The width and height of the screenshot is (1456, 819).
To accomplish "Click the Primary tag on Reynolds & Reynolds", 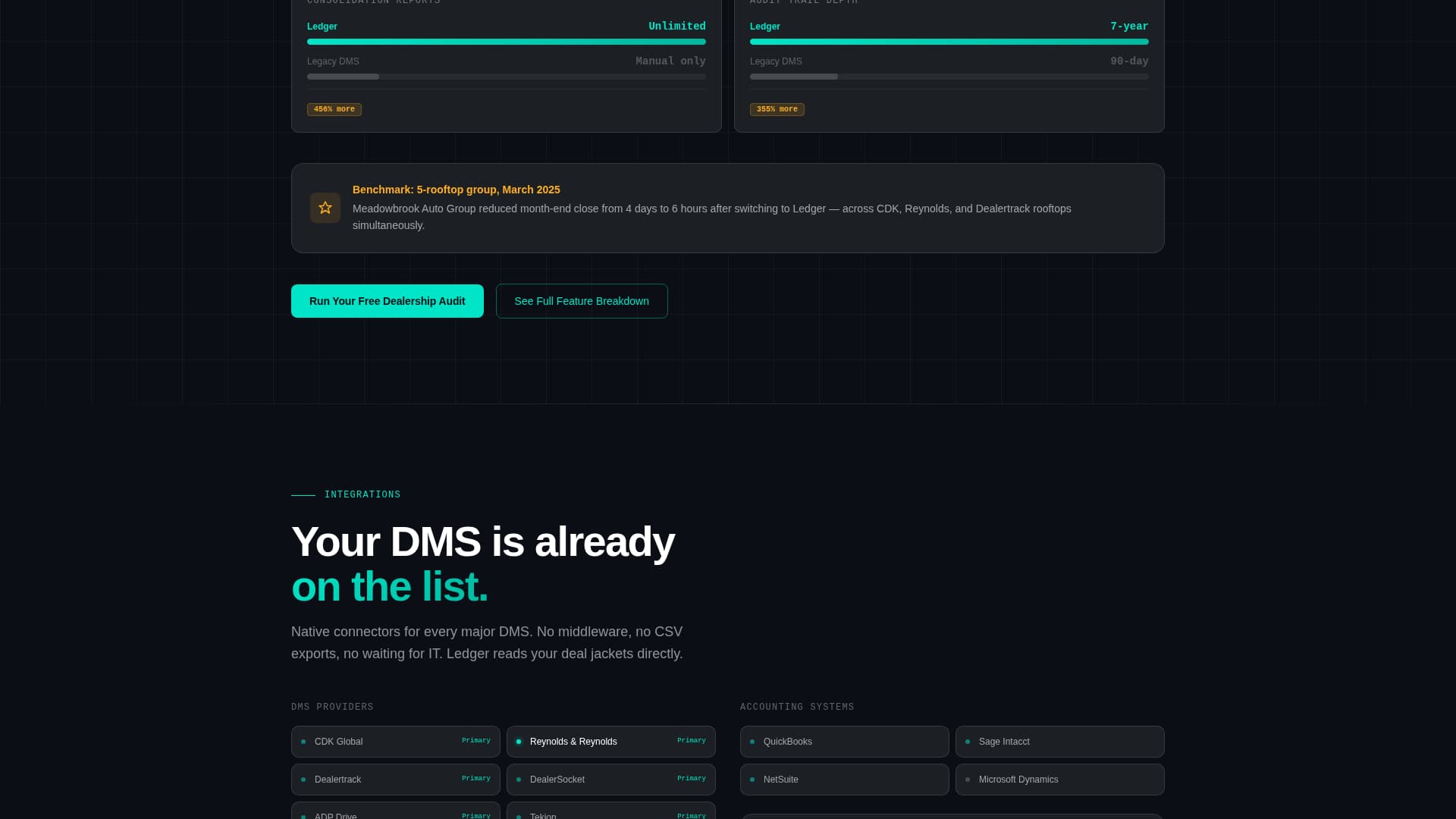I will tap(692, 741).
